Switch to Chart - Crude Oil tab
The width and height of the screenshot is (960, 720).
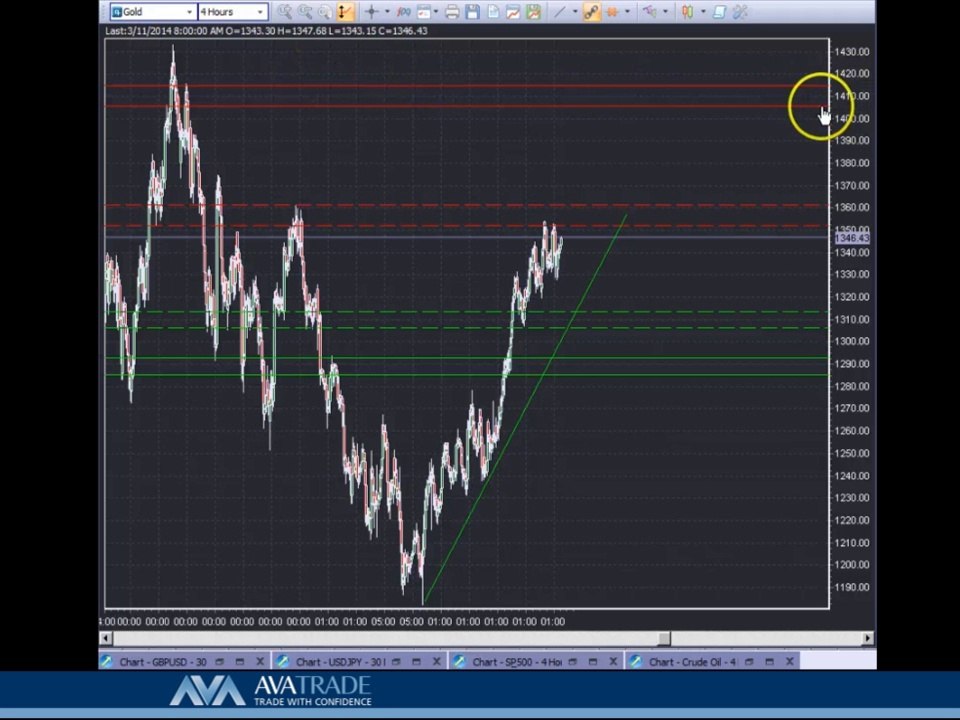coord(693,662)
